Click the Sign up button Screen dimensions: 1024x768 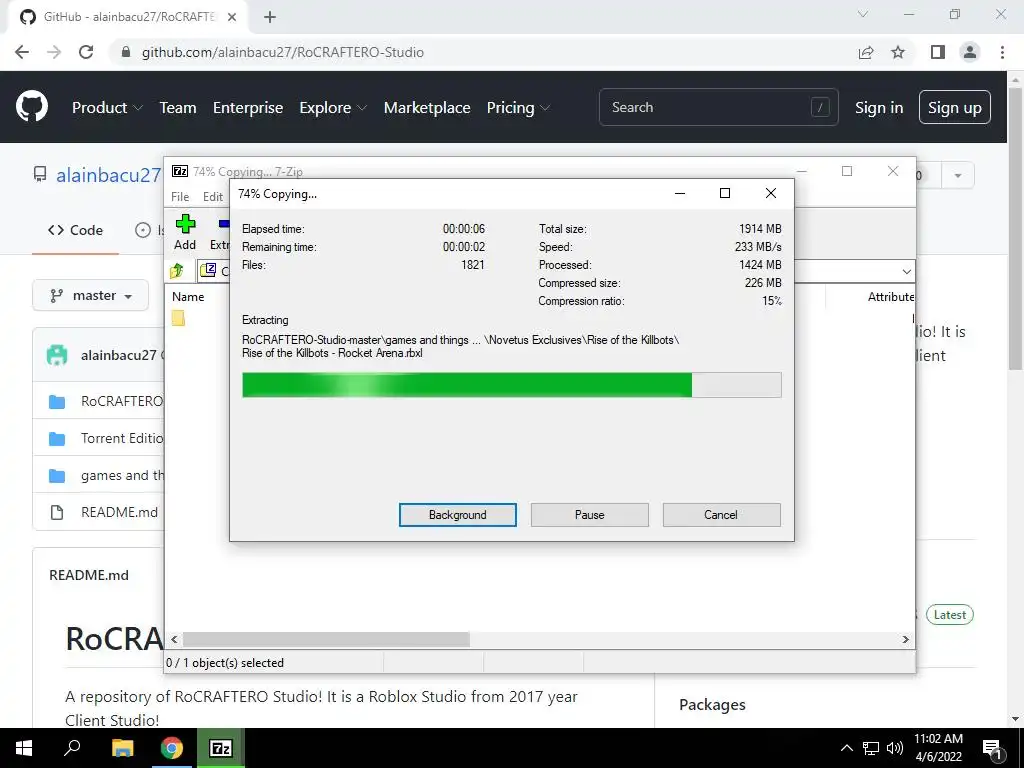(x=955, y=108)
